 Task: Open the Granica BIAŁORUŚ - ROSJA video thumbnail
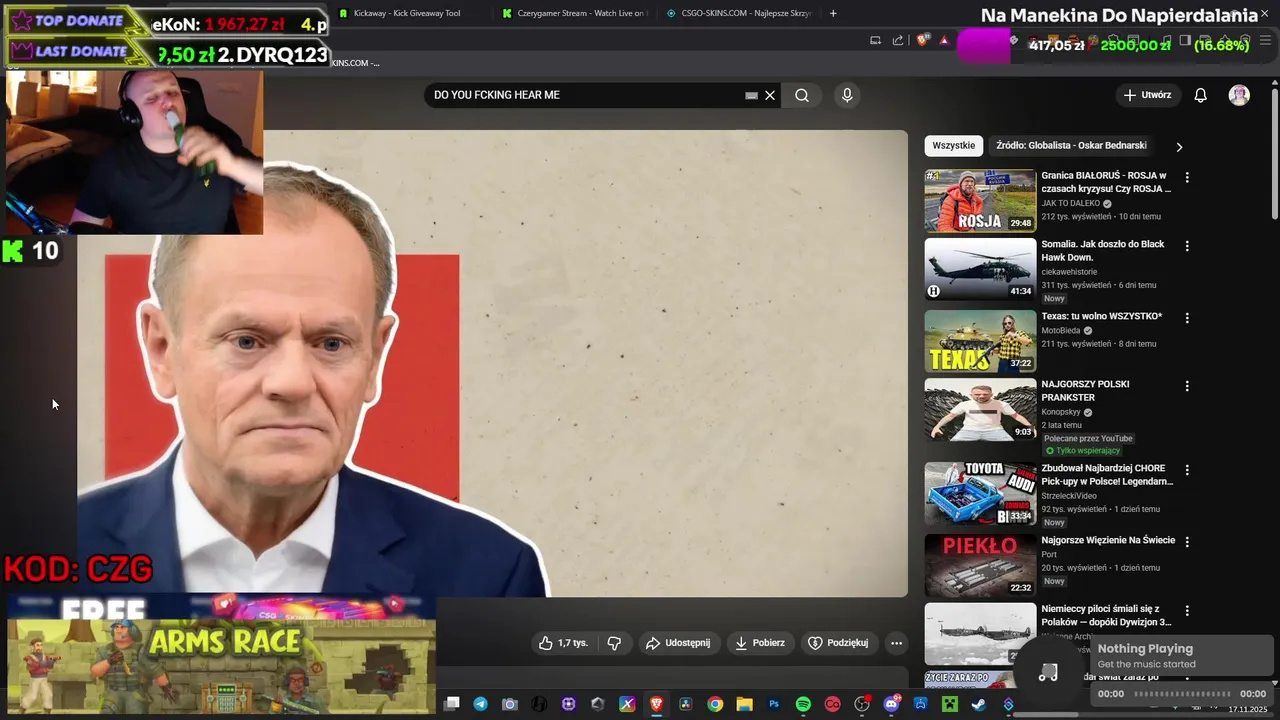coord(980,200)
